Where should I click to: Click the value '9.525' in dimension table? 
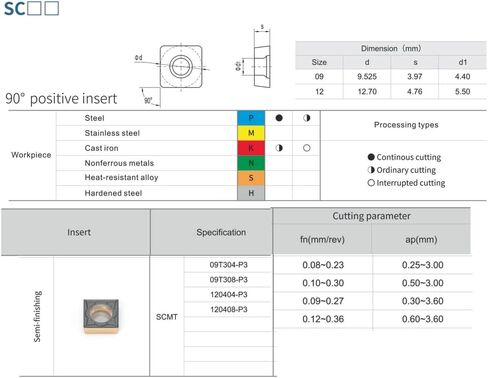pyautogui.click(x=367, y=77)
